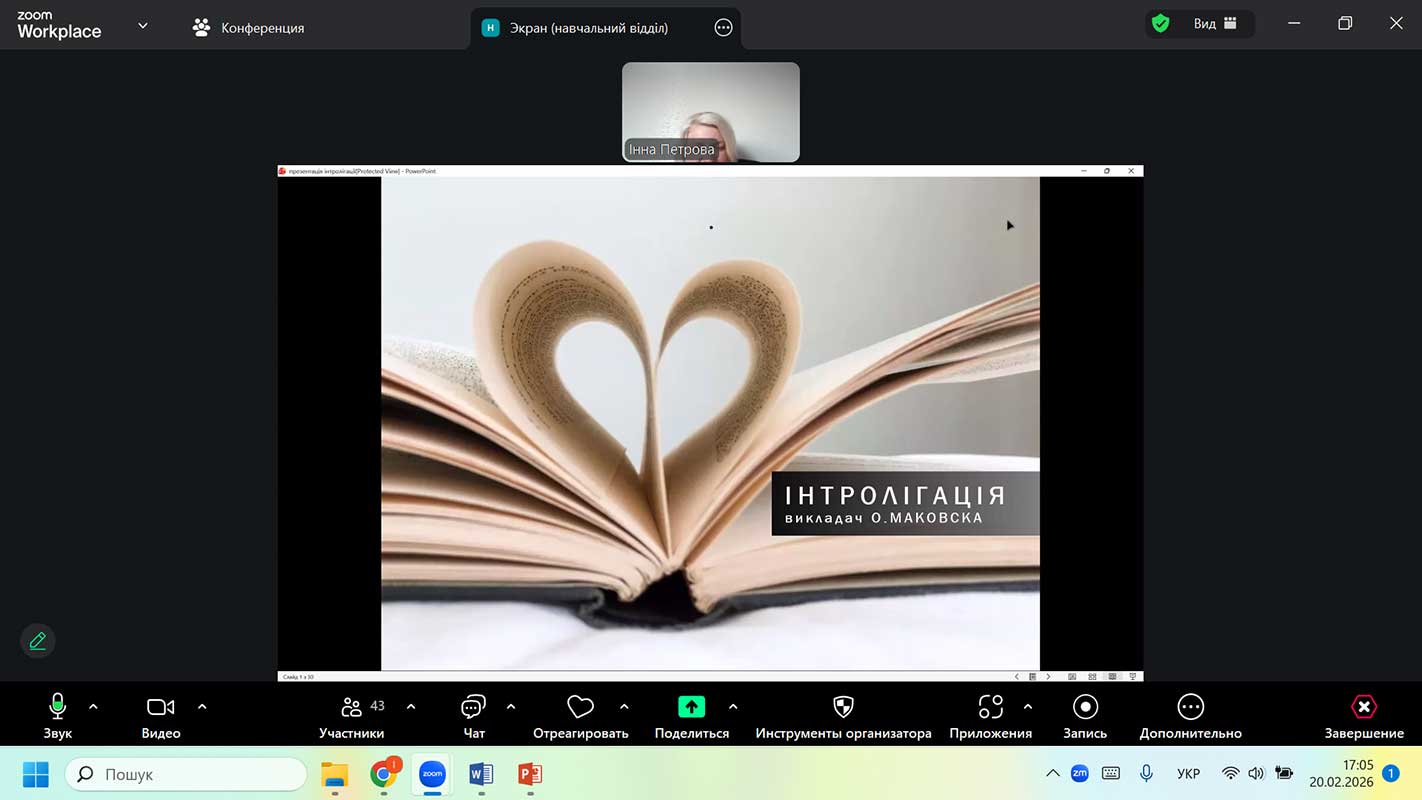Click the green encryption shield icon
1422x800 pixels.
point(1160,24)
